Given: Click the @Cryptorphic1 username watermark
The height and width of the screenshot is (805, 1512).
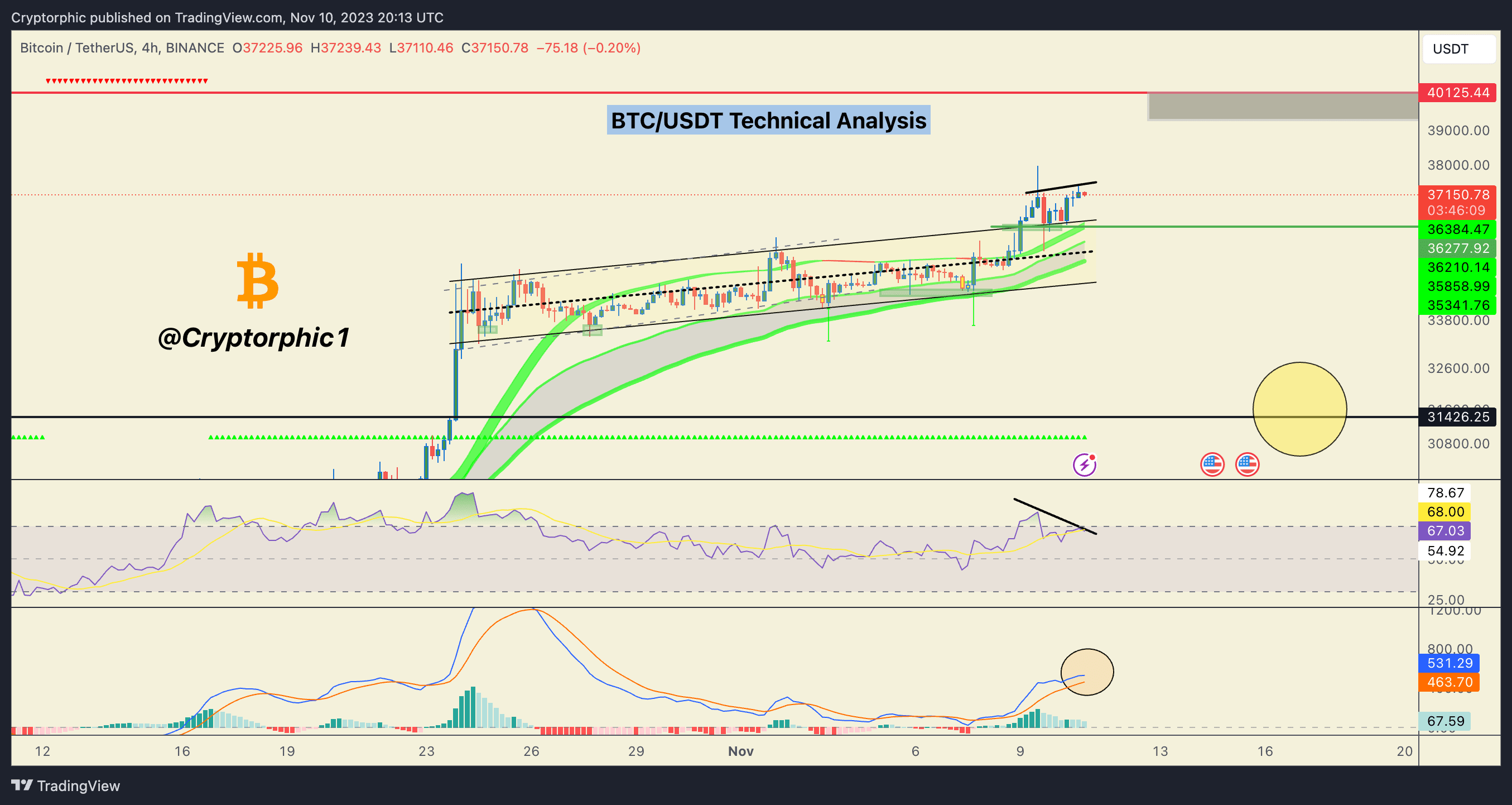Looking at the screenshot, I should 253,338.
